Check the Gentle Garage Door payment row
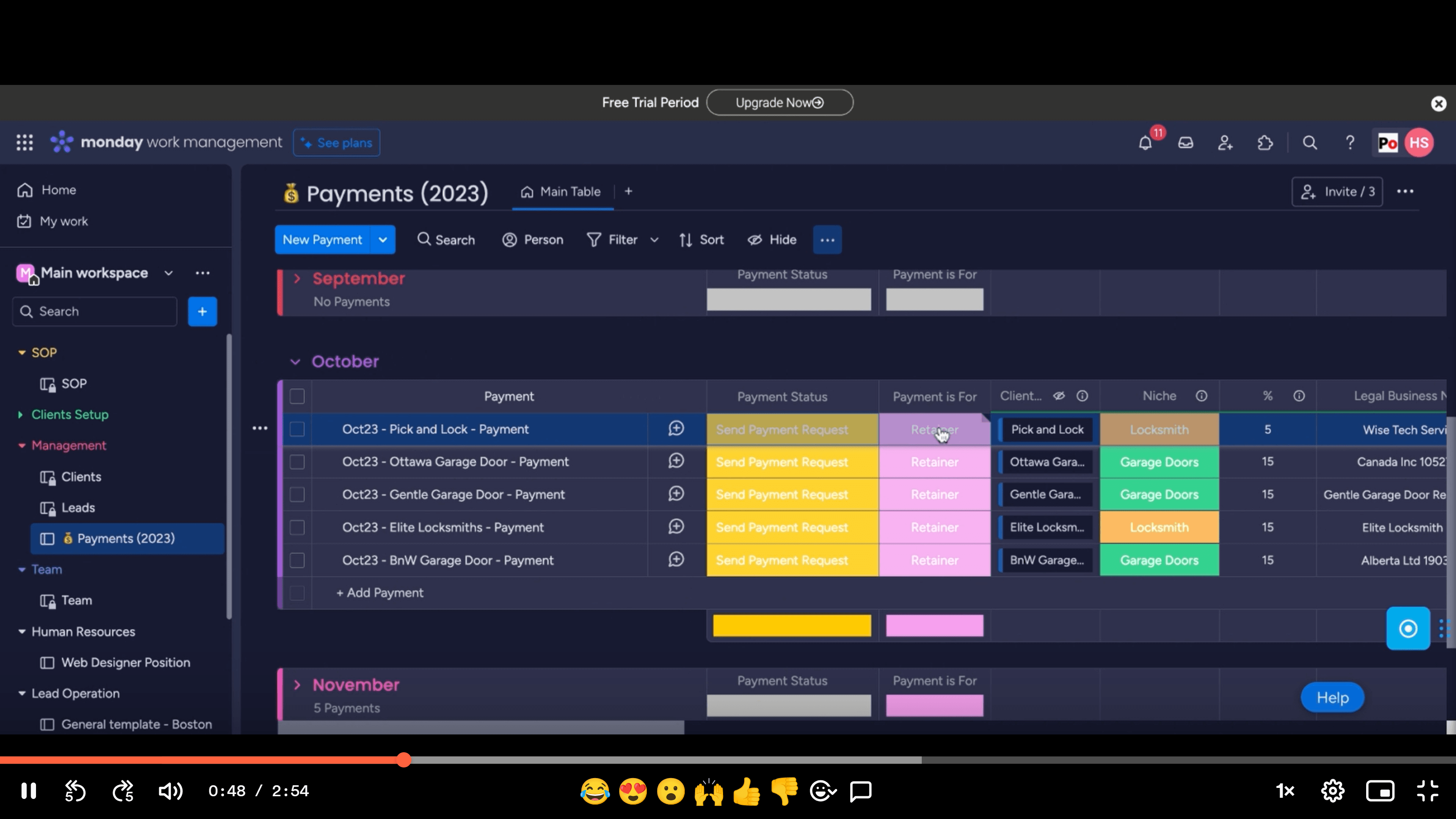 point(297,494)
